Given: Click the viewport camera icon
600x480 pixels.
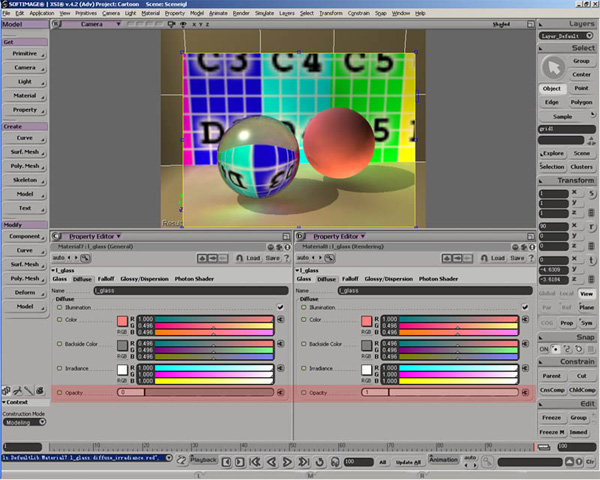Looking at the screenshot, I should click(171, 24).
